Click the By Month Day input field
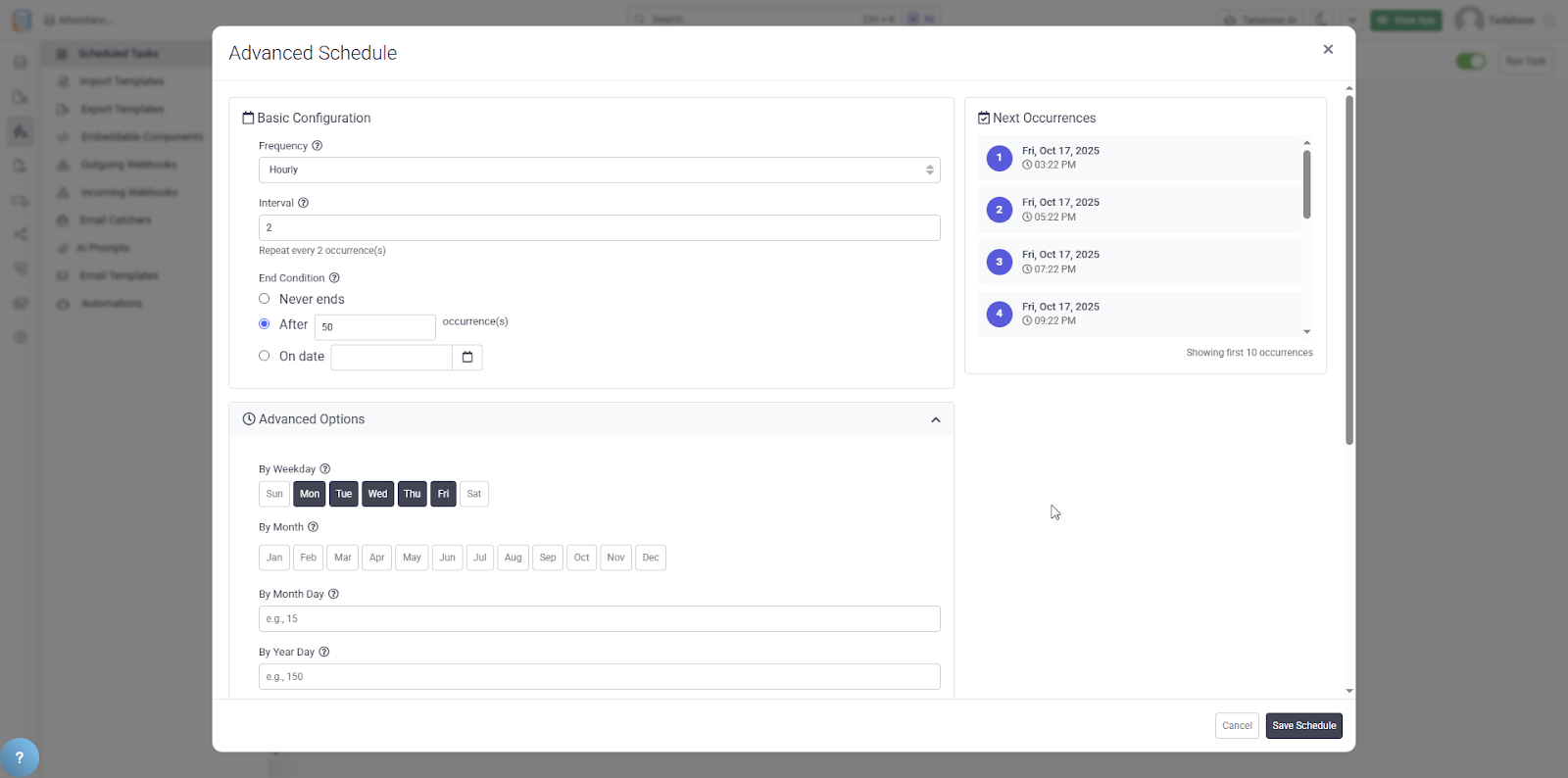The width and height of the screenshot is (1568, 778). [x=599, y=619]
